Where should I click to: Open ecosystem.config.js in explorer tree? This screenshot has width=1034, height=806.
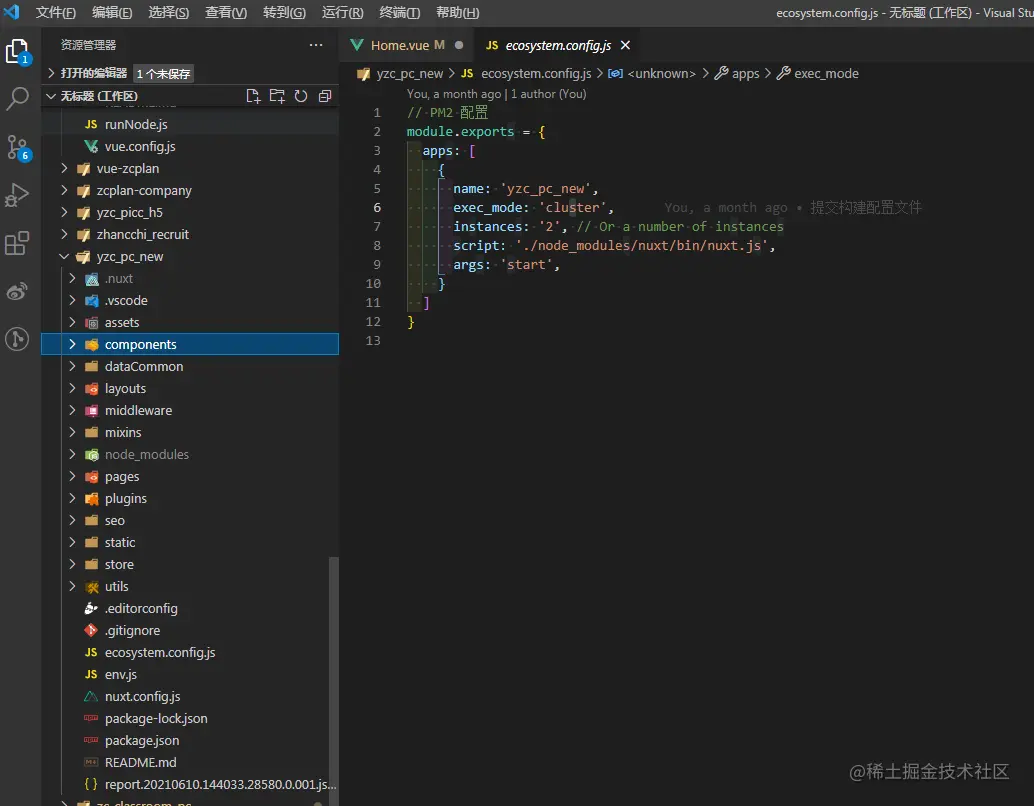(x=160, y=652)
